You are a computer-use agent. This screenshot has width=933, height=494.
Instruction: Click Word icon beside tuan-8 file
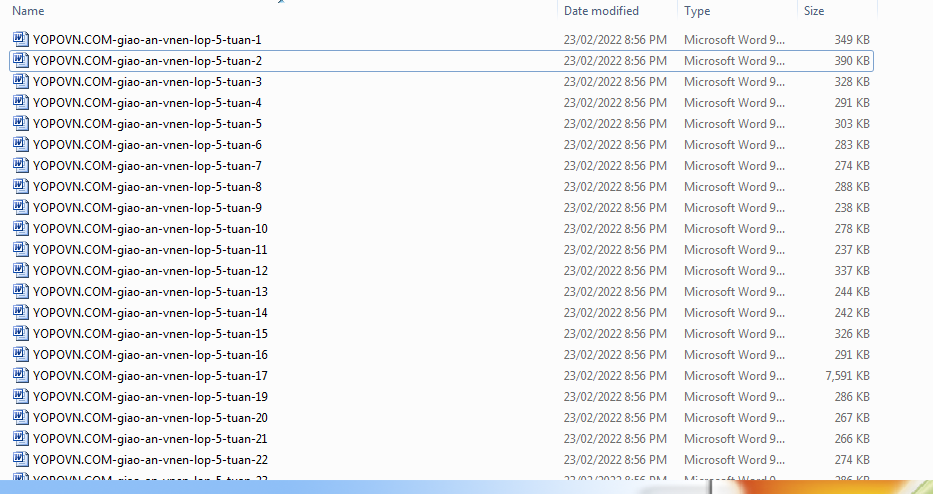[20, 186]
